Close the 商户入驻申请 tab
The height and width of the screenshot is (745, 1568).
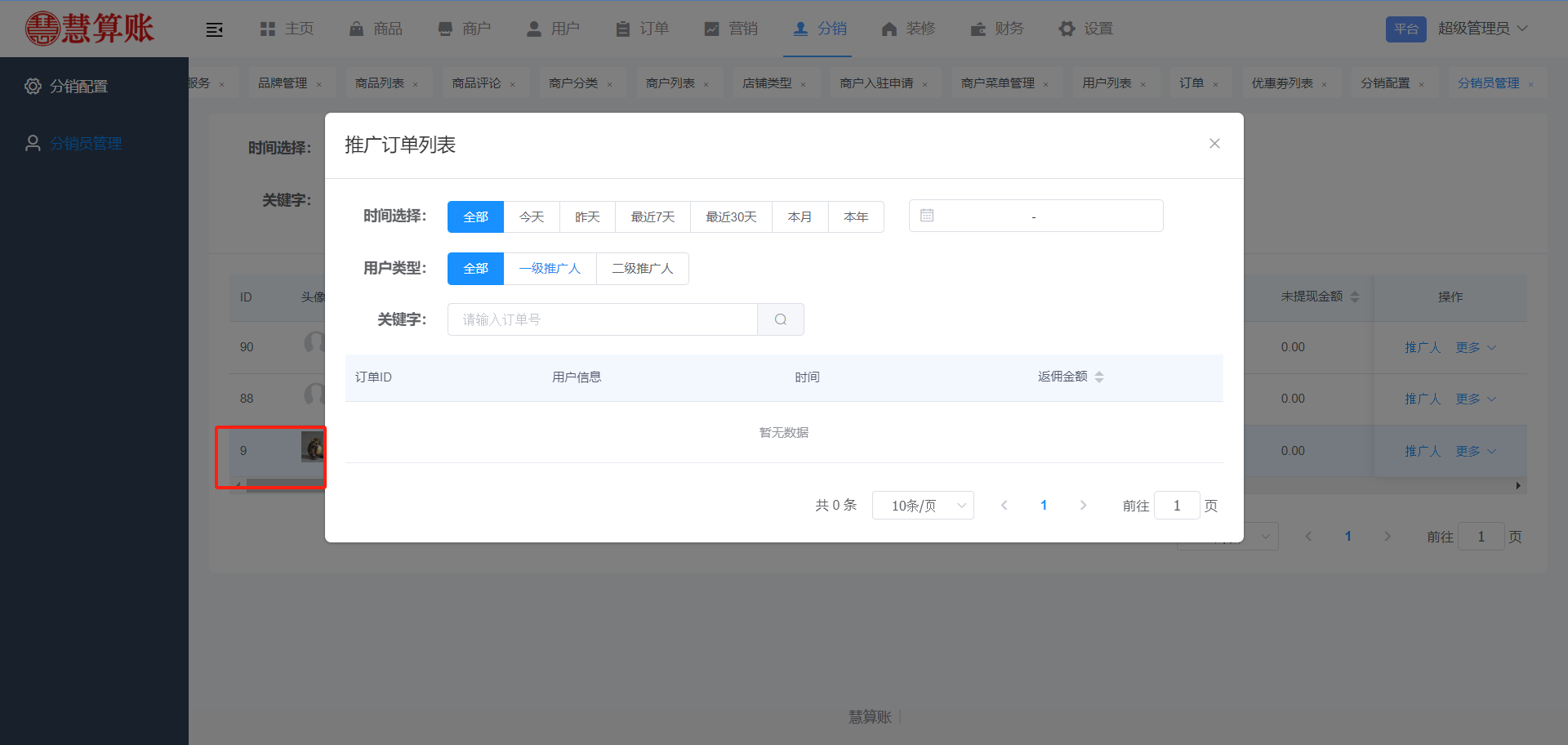(x=924, y=84)
